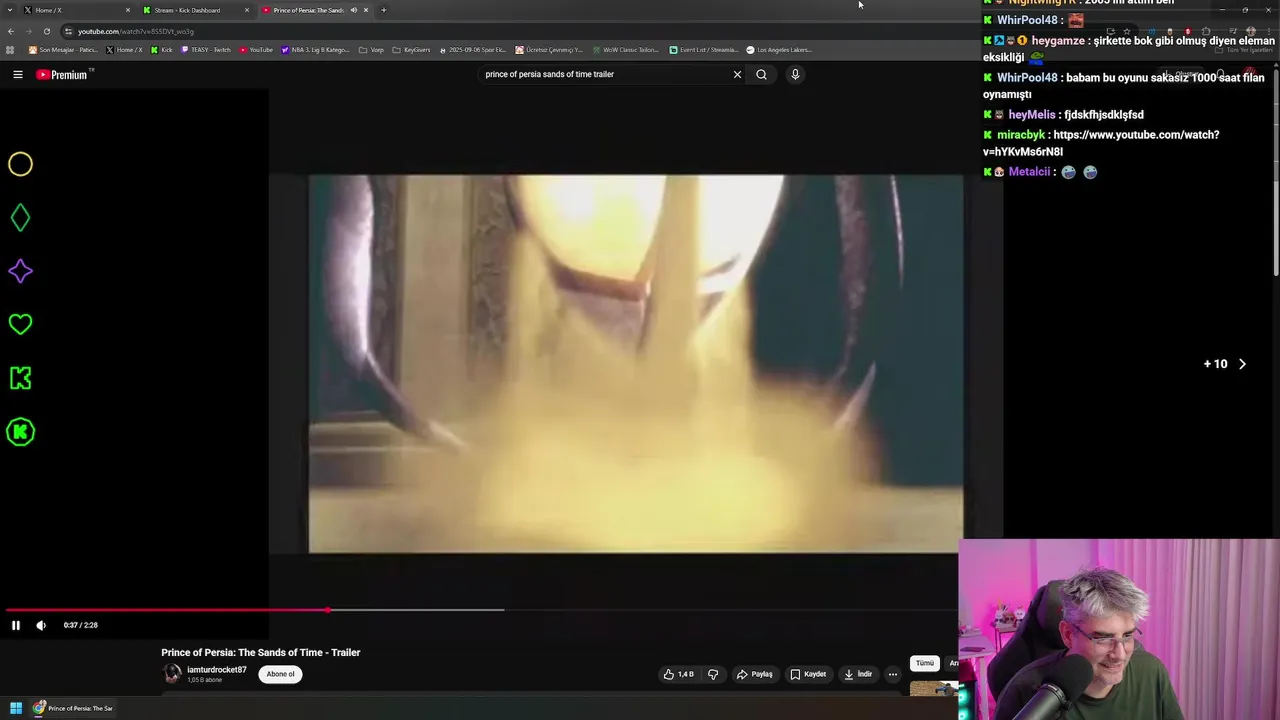Open the Event List / Streamlabs bookmark

(x=704, y=49)
